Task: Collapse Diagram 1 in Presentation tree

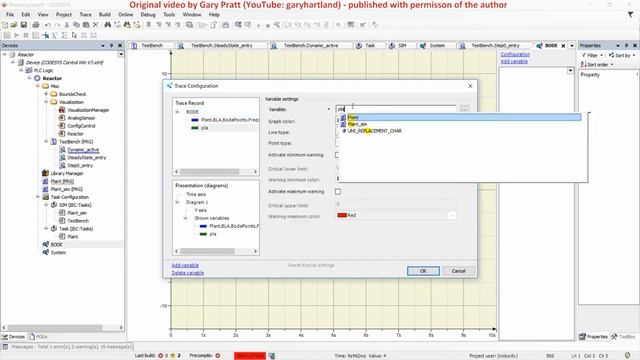Action: pos(178,202)
